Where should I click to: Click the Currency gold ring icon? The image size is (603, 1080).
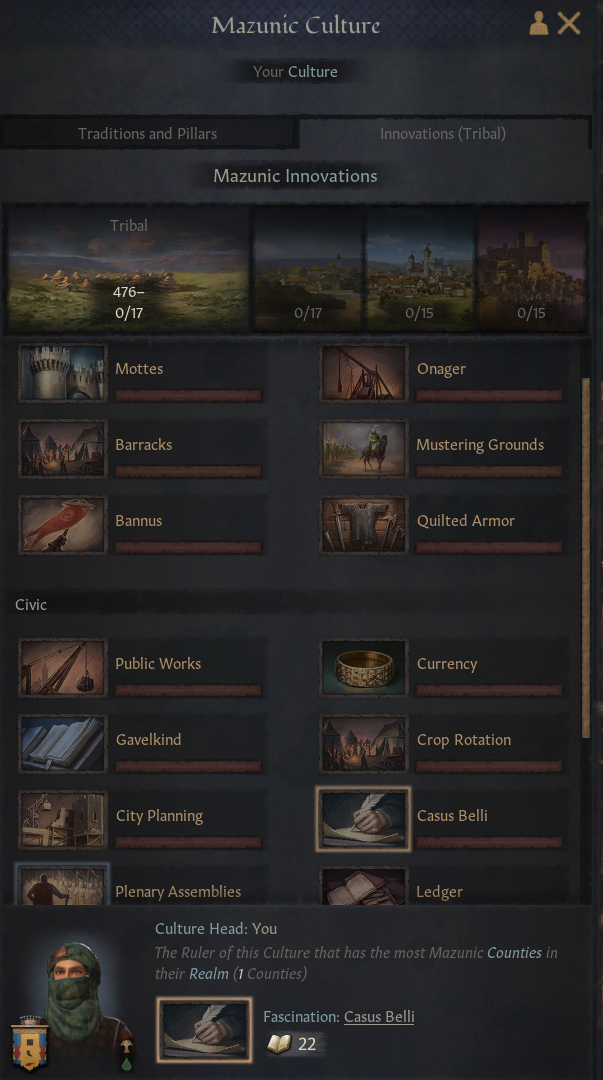[364, 667]
